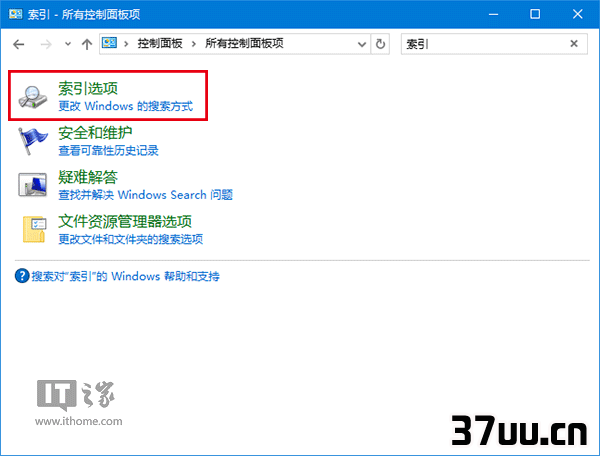Image resolution: width=600 pixels, height=456 pixels.
Task: Open the recent locations dropdown arrow
Action: 68,44
